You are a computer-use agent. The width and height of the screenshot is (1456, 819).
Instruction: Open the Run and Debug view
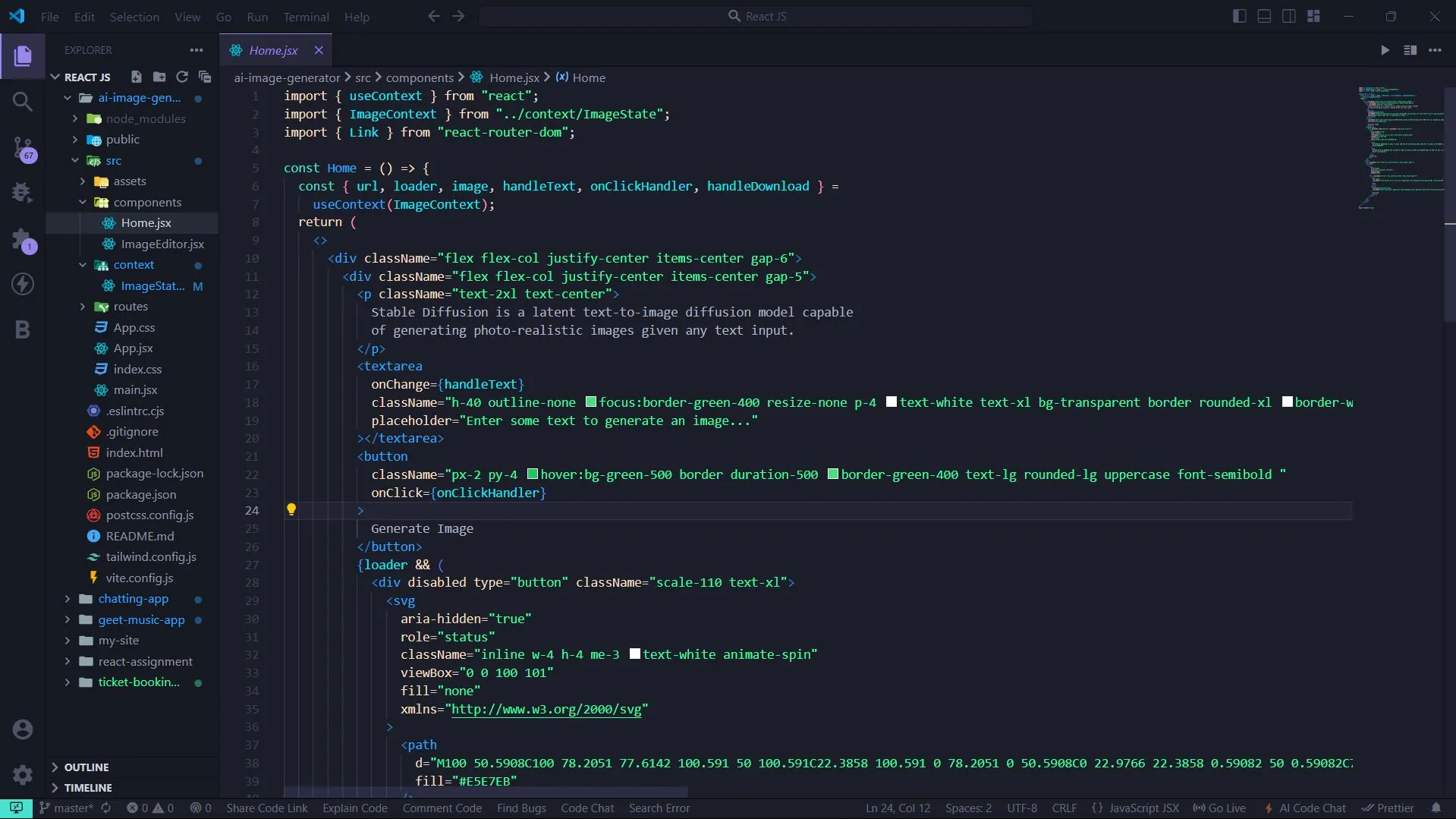click(23, 193)
